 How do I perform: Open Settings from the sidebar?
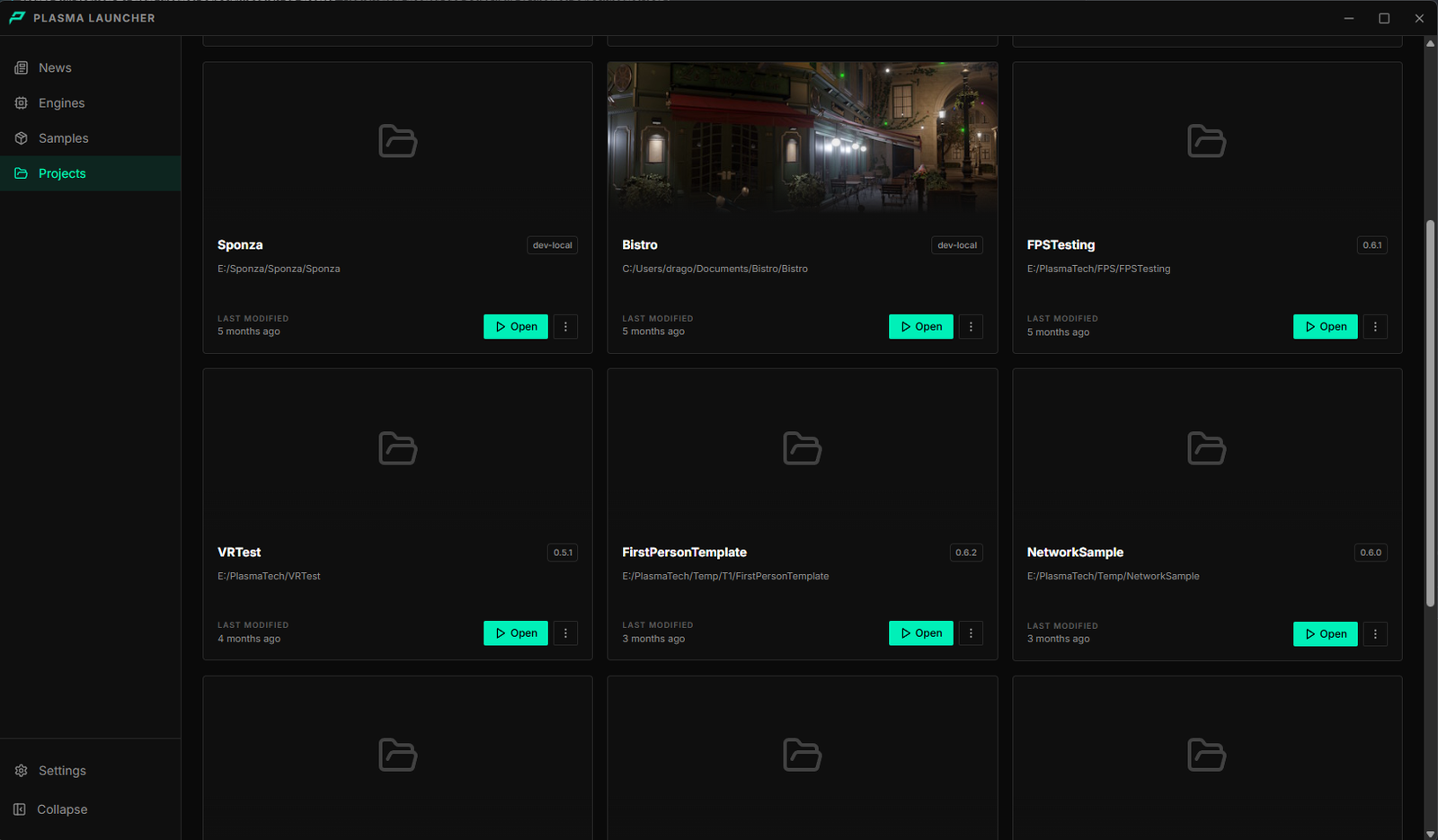click(x=90, y=771)
